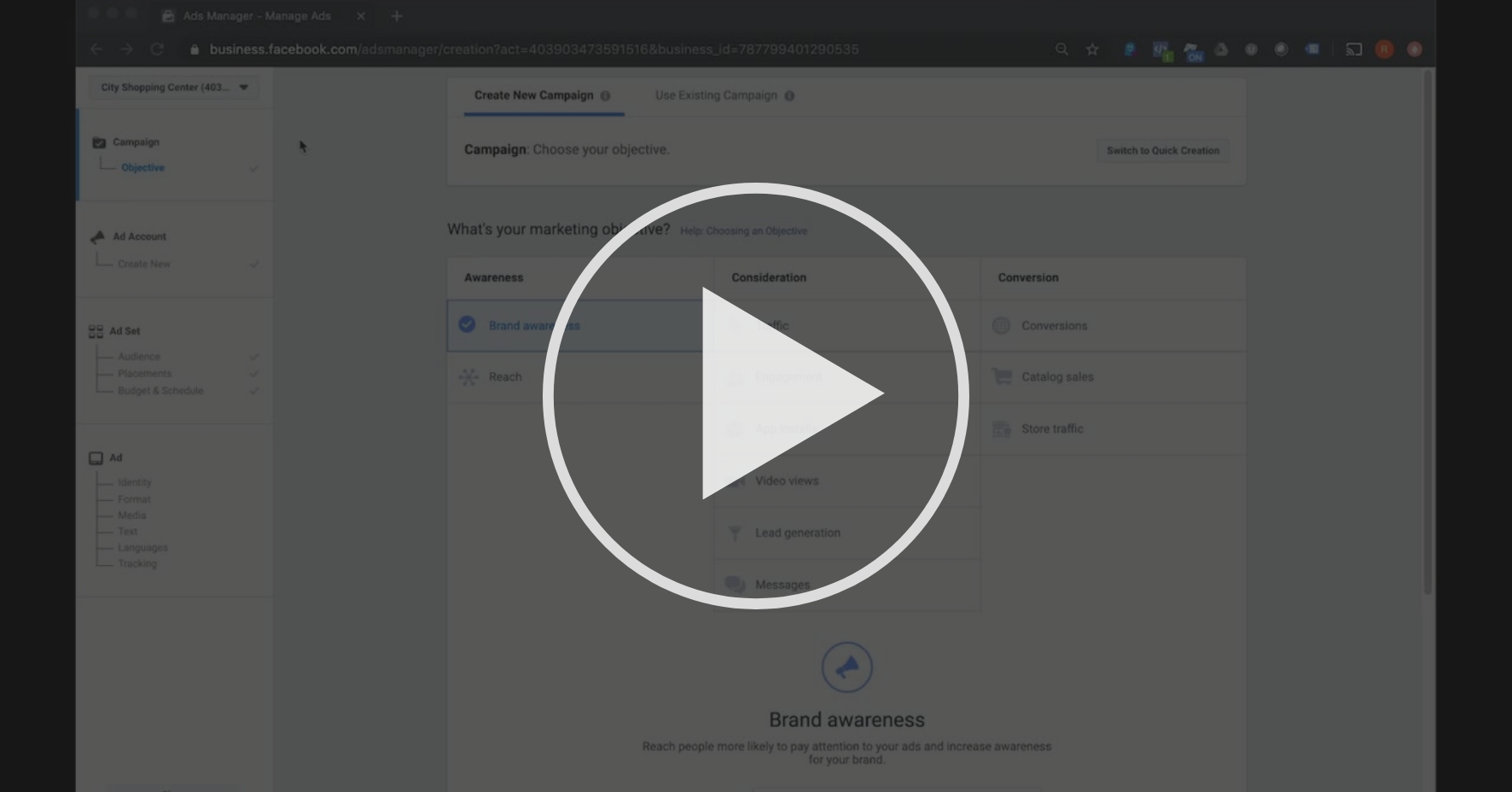This screenshot has width=1512, height=792.
Task: Bookmark page with the star icon
Action: pos(1092,49)
